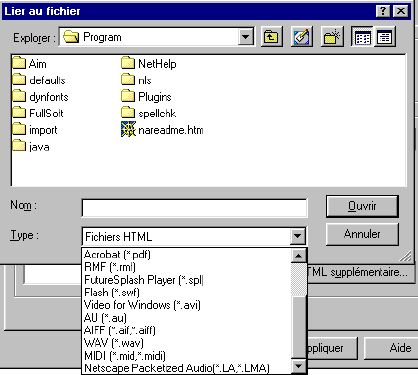Choose Acrobat (*.pdf) file type
This screenshot has height=375, width=418.
[187, 255]
